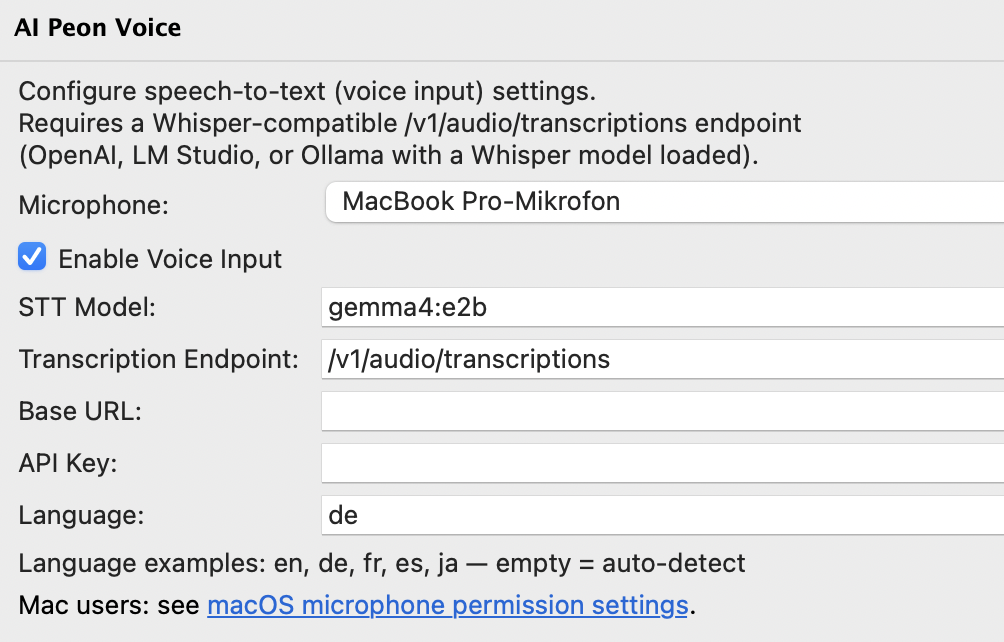Click the "API Key:" label
Screen dimensions: 1004x642
coord(68,463)
